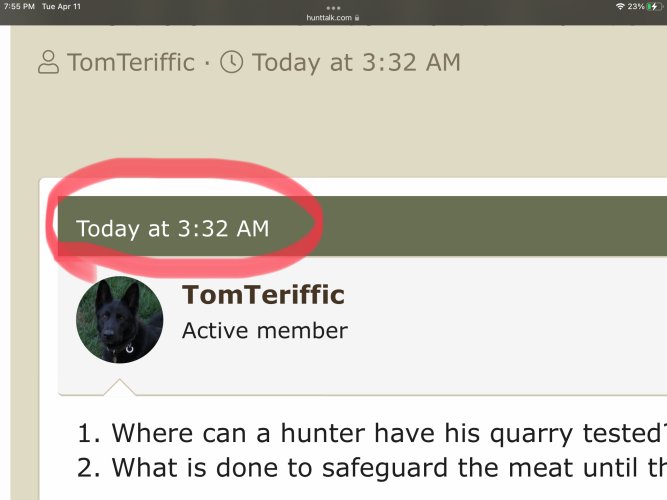Click the speech-bubble notch below avatar
667x500 pixels.
tap(120, 387)
